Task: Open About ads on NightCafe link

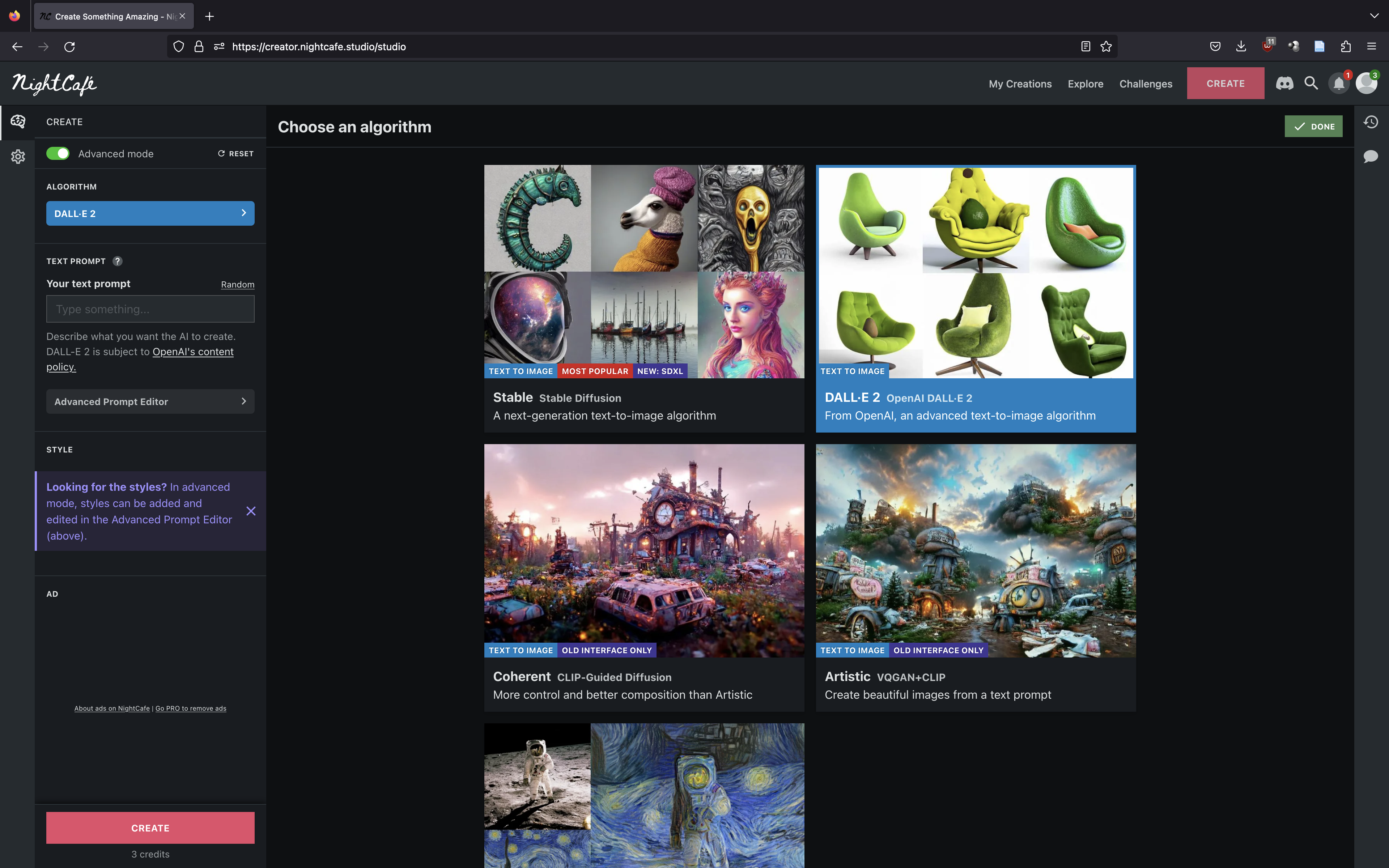Action: click(x=112, y=709)
